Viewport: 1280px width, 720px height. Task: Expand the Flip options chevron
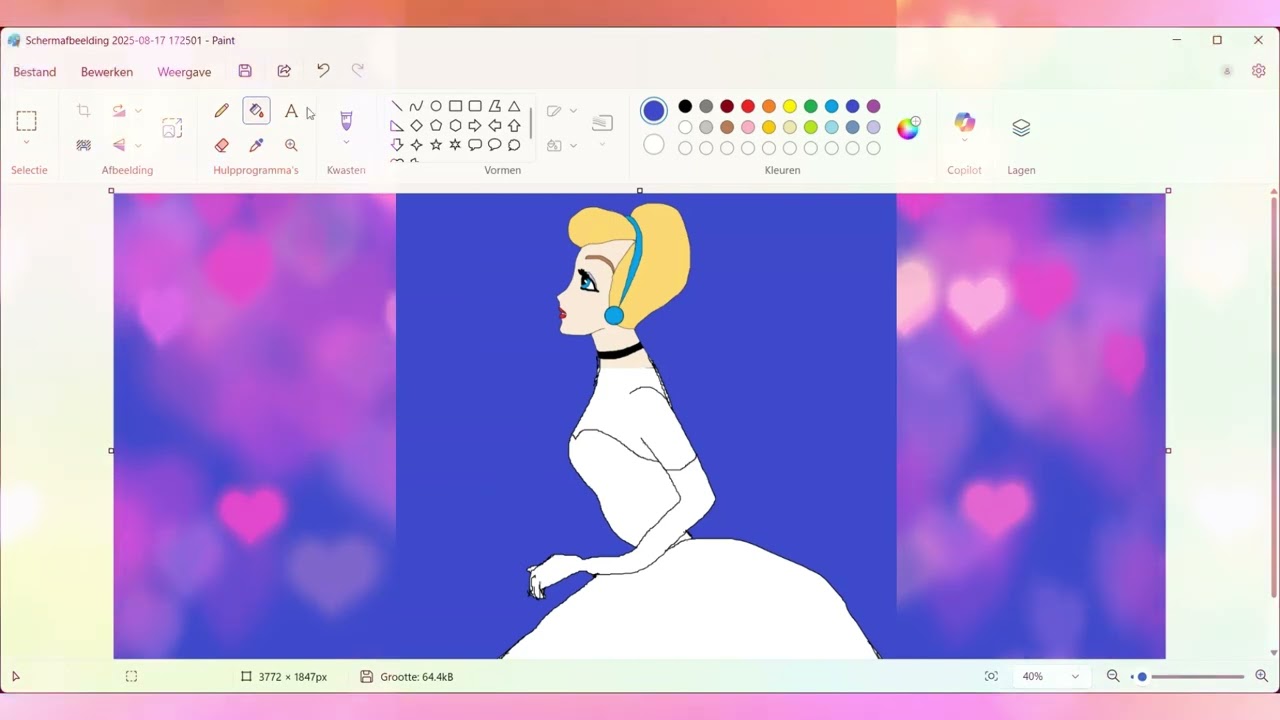tap(139, 145)
